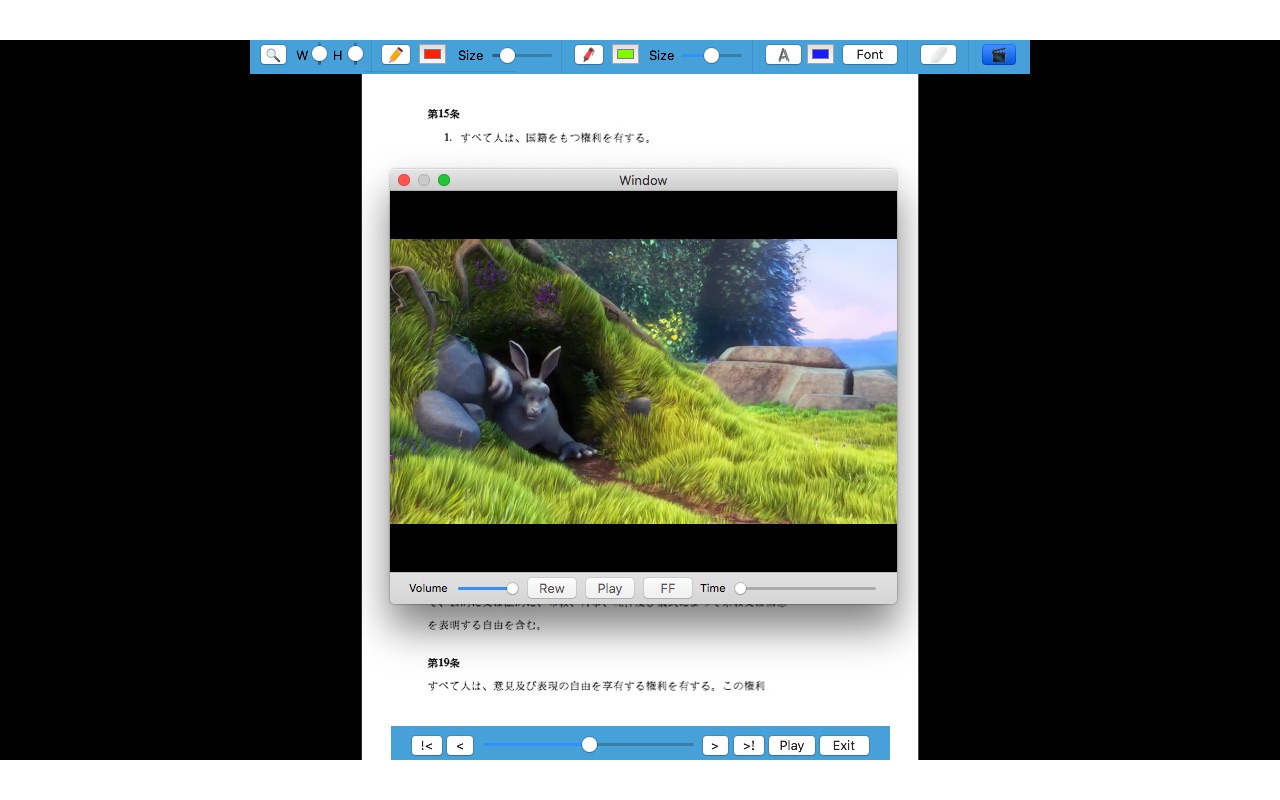Adjust the H magnifier height slider
The height and width of the screenshot is (800, 1280).
pyautogui.click(x=355, y=54)
